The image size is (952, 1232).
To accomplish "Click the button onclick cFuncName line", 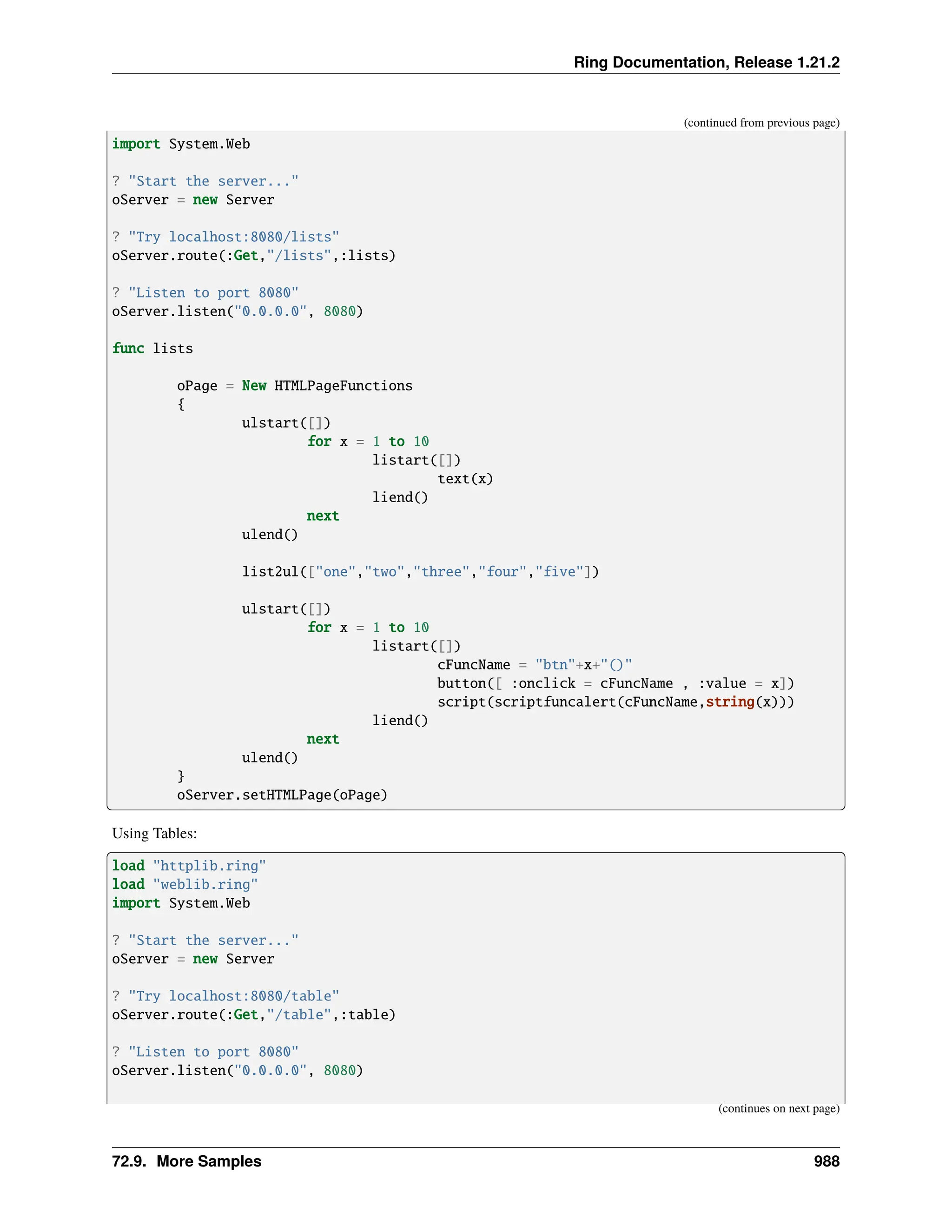I will coord(615,684).
